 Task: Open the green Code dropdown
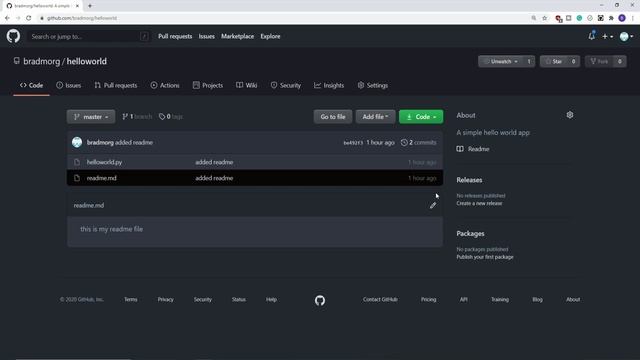[x=421, y=117]
